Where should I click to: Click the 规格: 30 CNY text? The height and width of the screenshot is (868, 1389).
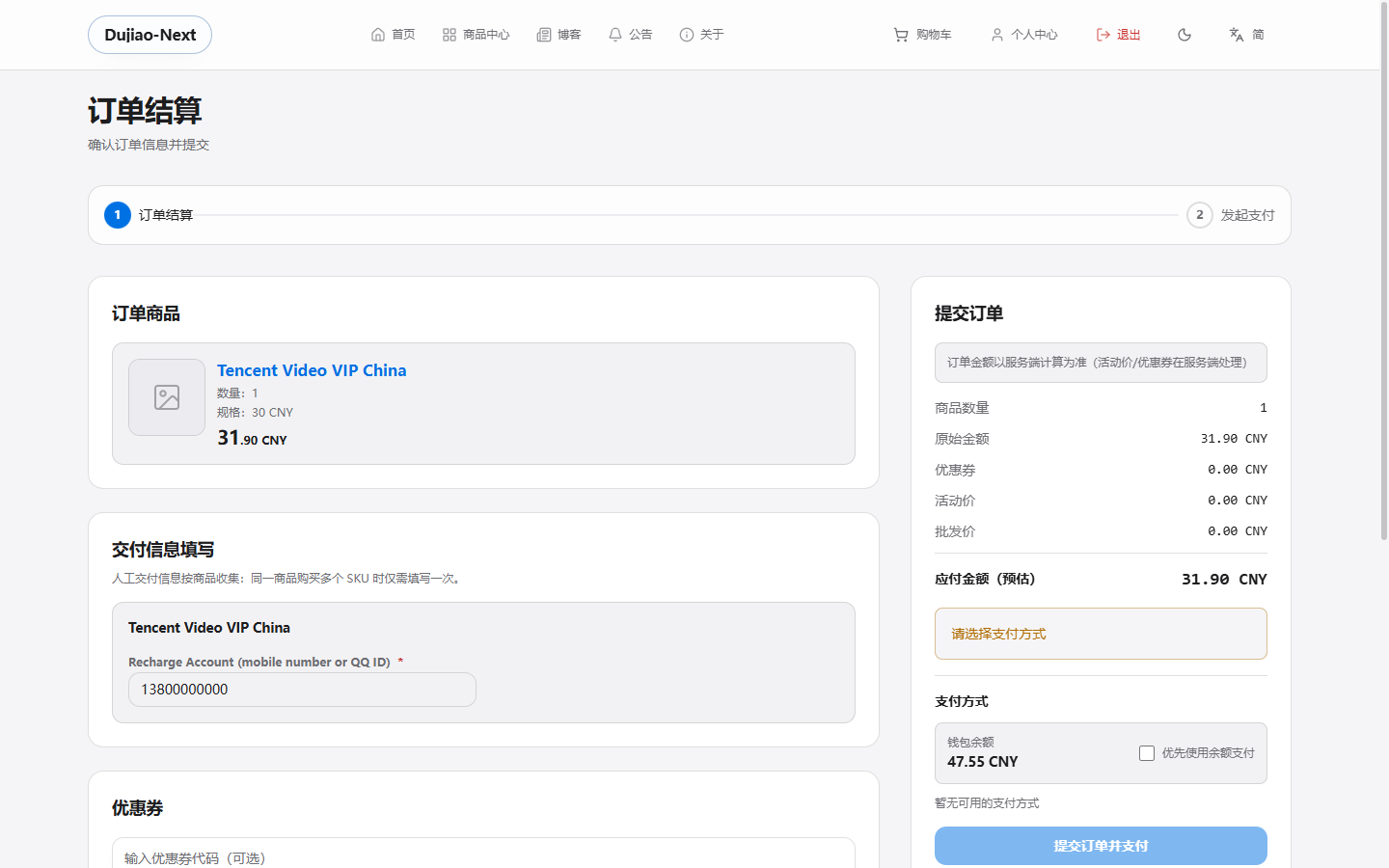click(x=255, y=413)
